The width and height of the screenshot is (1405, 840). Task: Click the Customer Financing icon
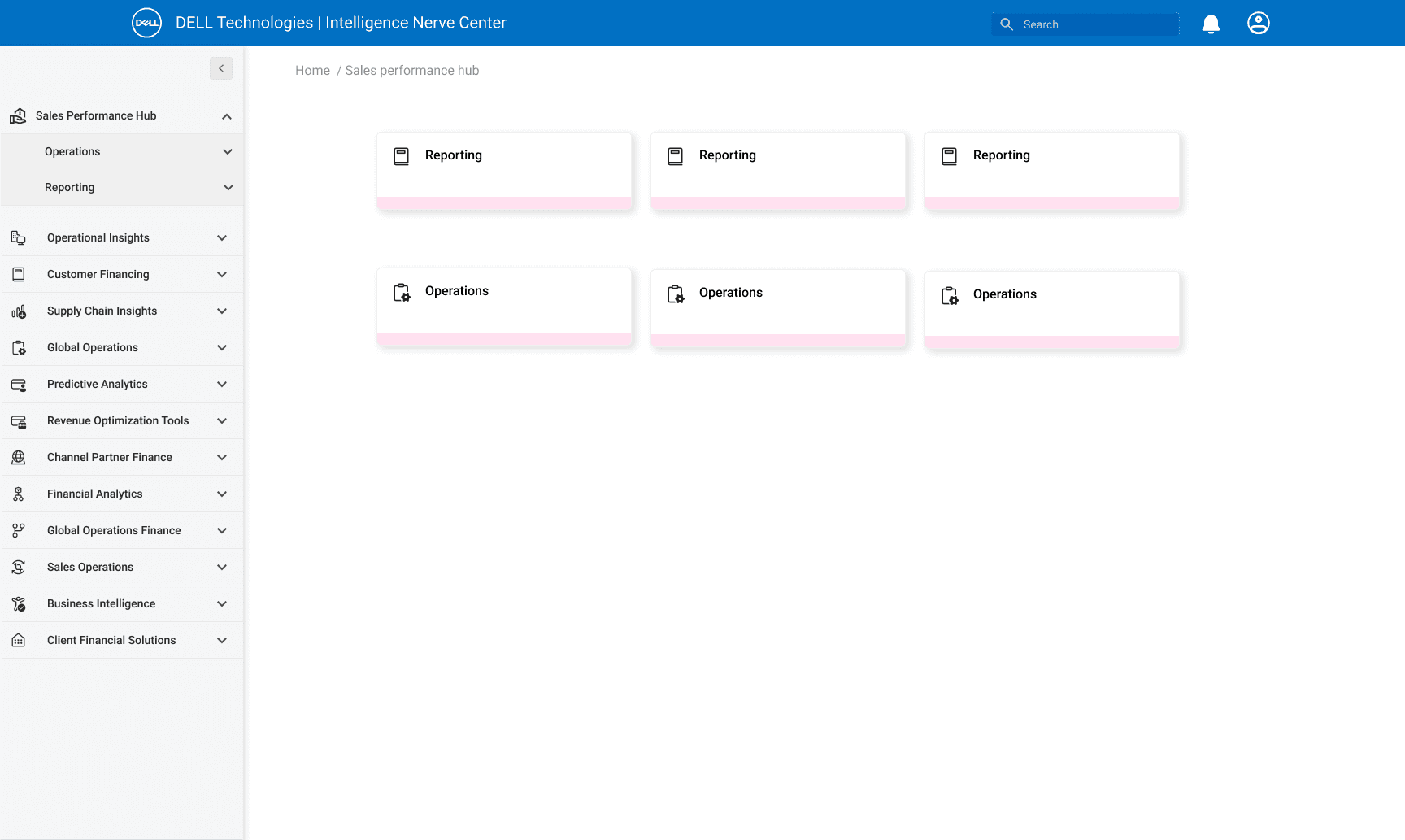(18, 274)
